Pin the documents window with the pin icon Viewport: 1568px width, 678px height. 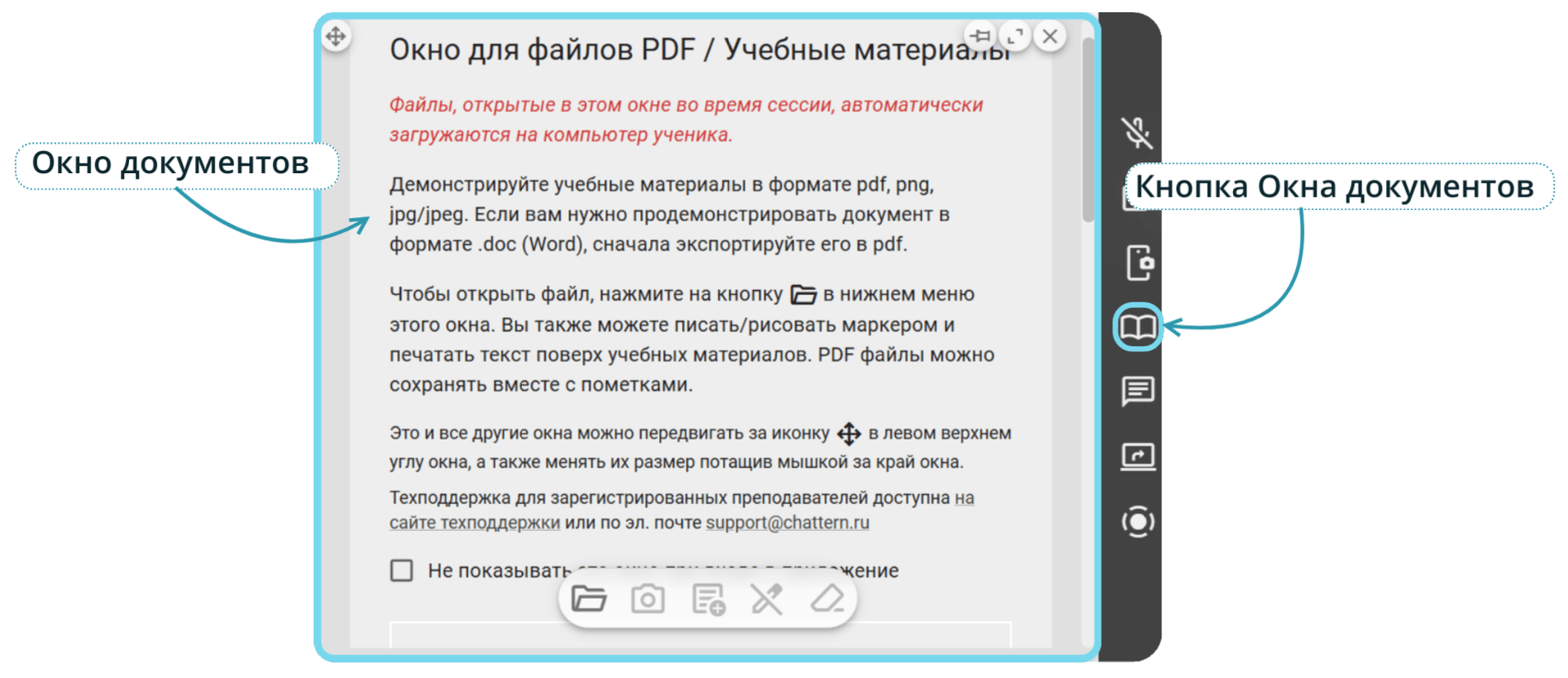point(980,36)
